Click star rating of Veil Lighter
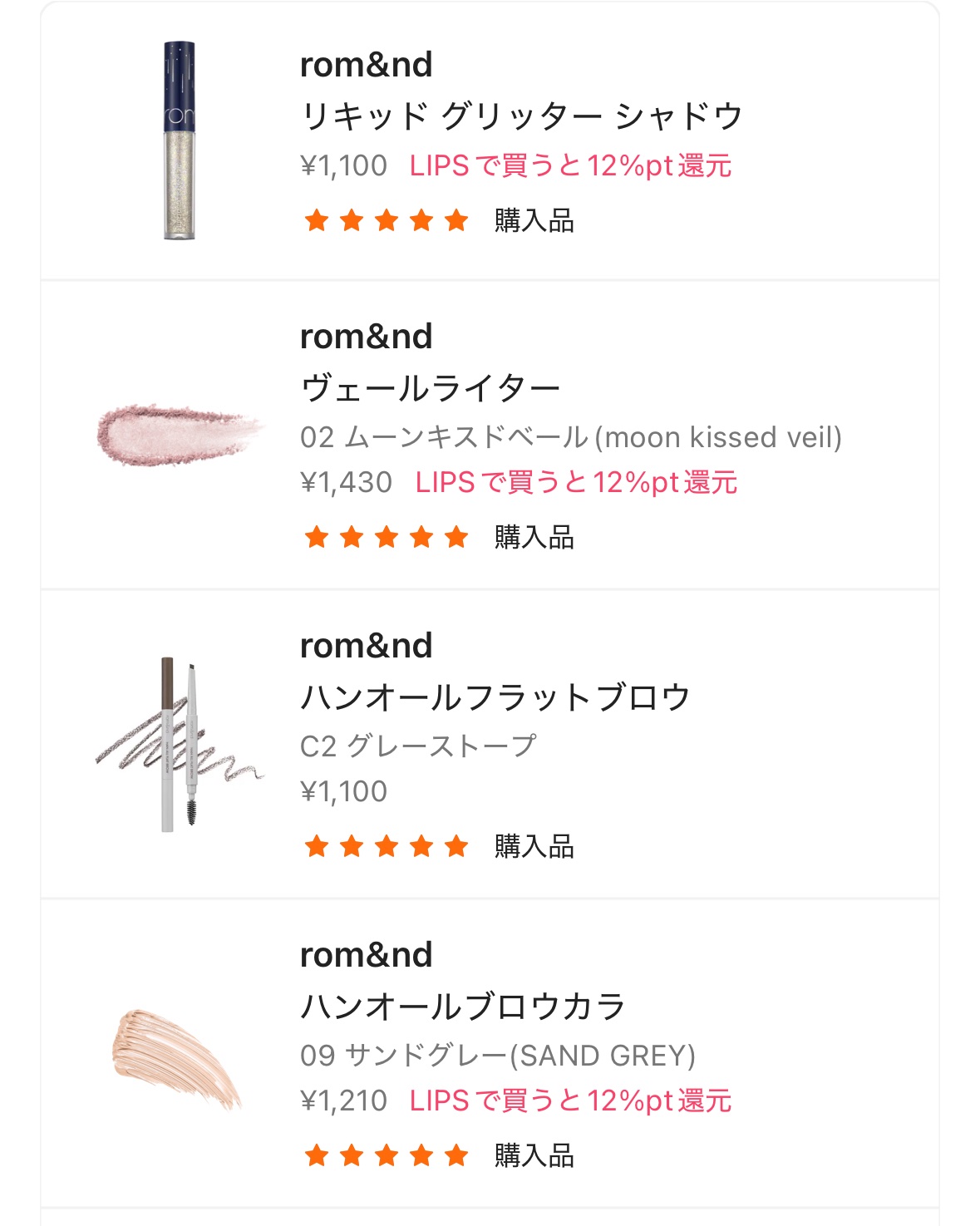Viewport: 980px width, 1226px height. tap(387, 537)
